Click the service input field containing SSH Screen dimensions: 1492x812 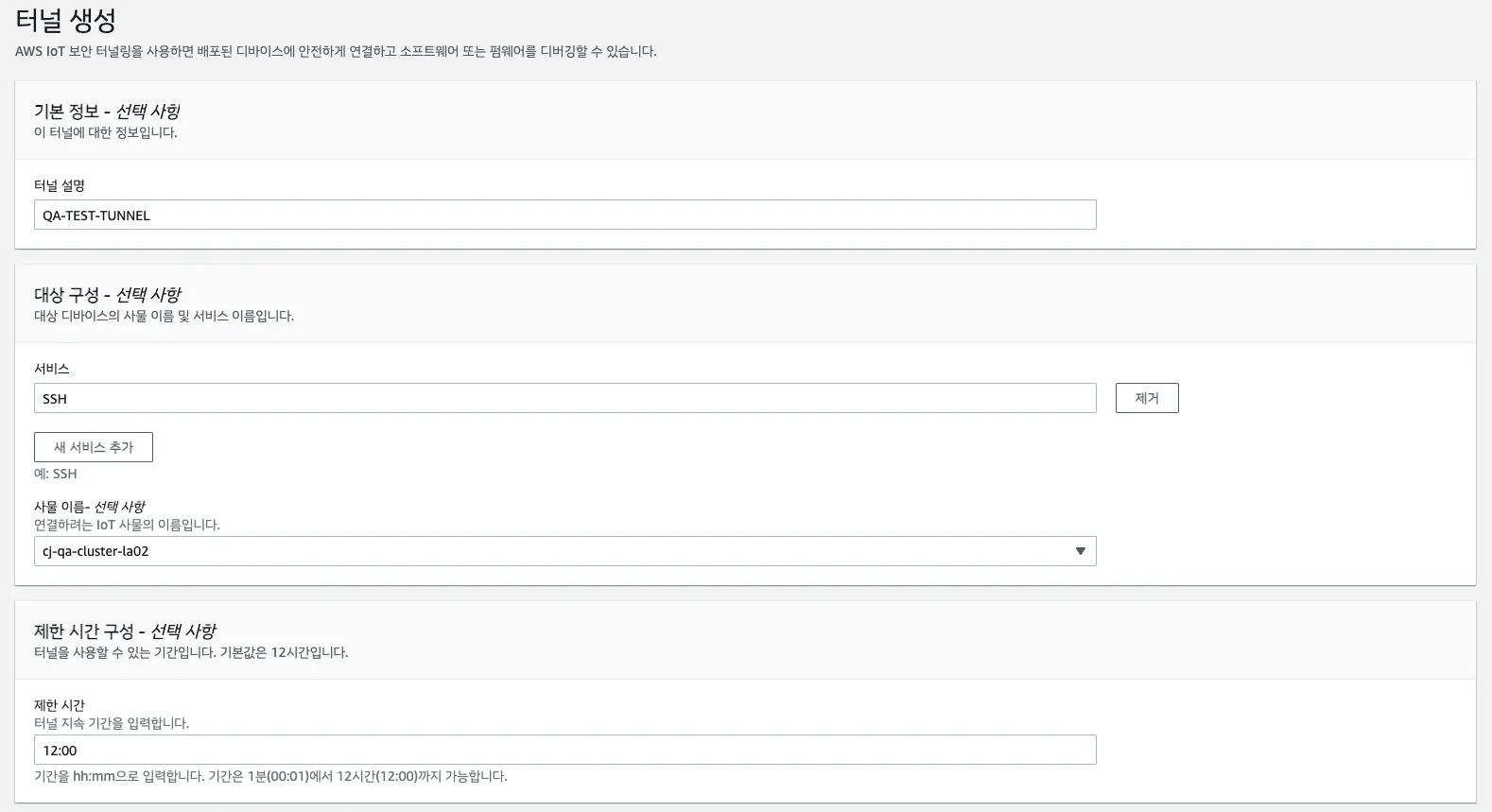pos(564,398)
